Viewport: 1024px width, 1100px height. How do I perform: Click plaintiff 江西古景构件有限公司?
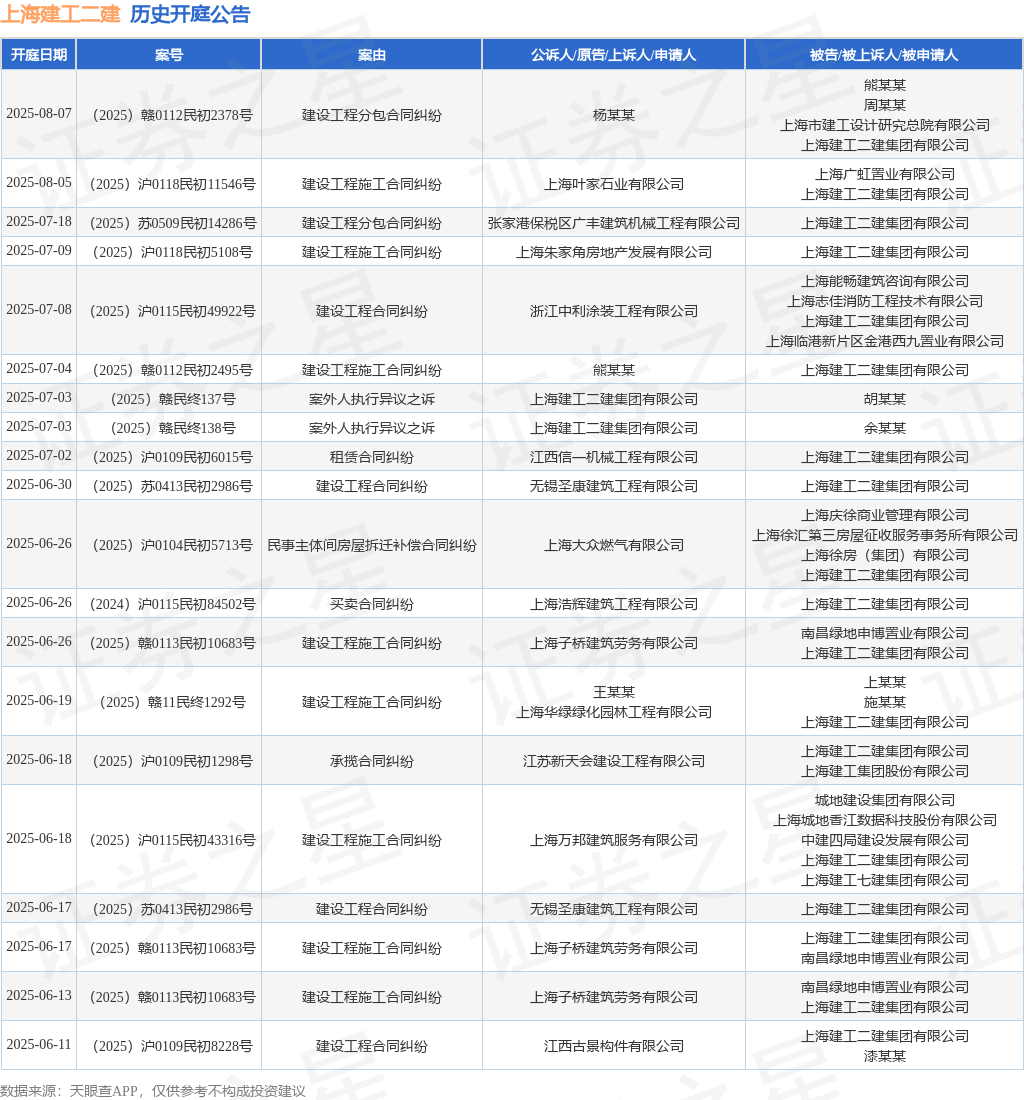pyautogui.click(x=614, y=1046)
